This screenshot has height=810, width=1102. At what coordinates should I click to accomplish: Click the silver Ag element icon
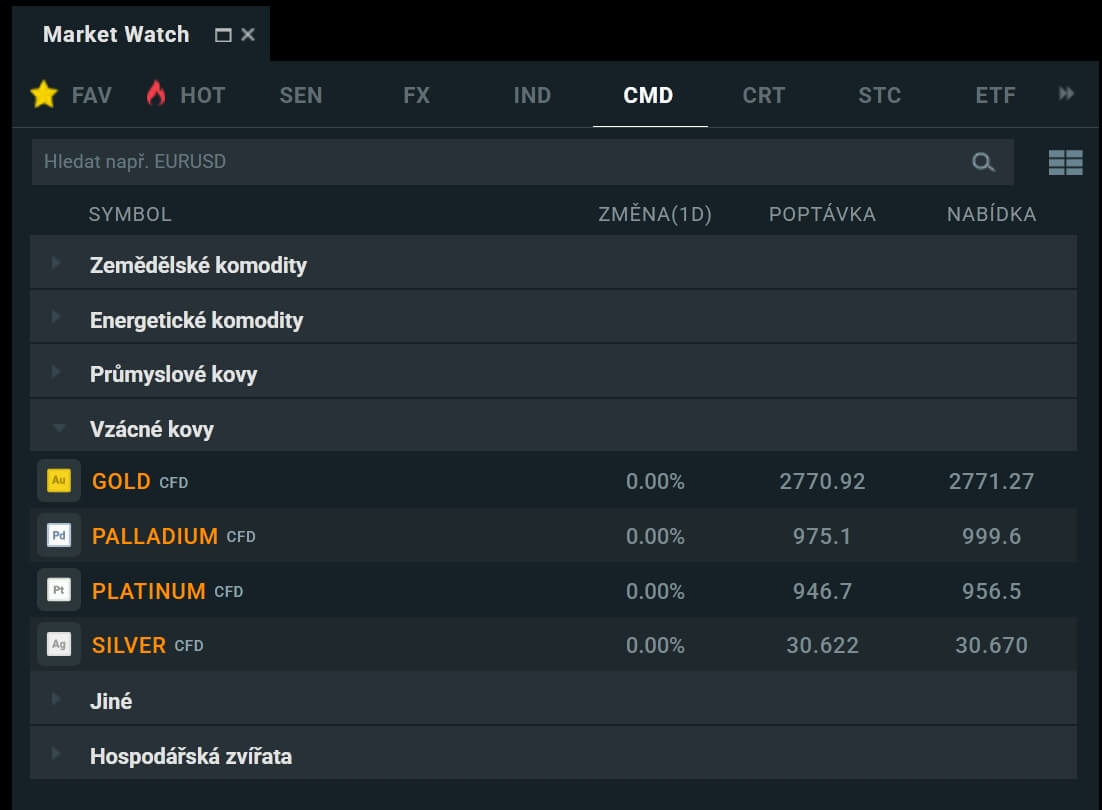coord(59,645)
